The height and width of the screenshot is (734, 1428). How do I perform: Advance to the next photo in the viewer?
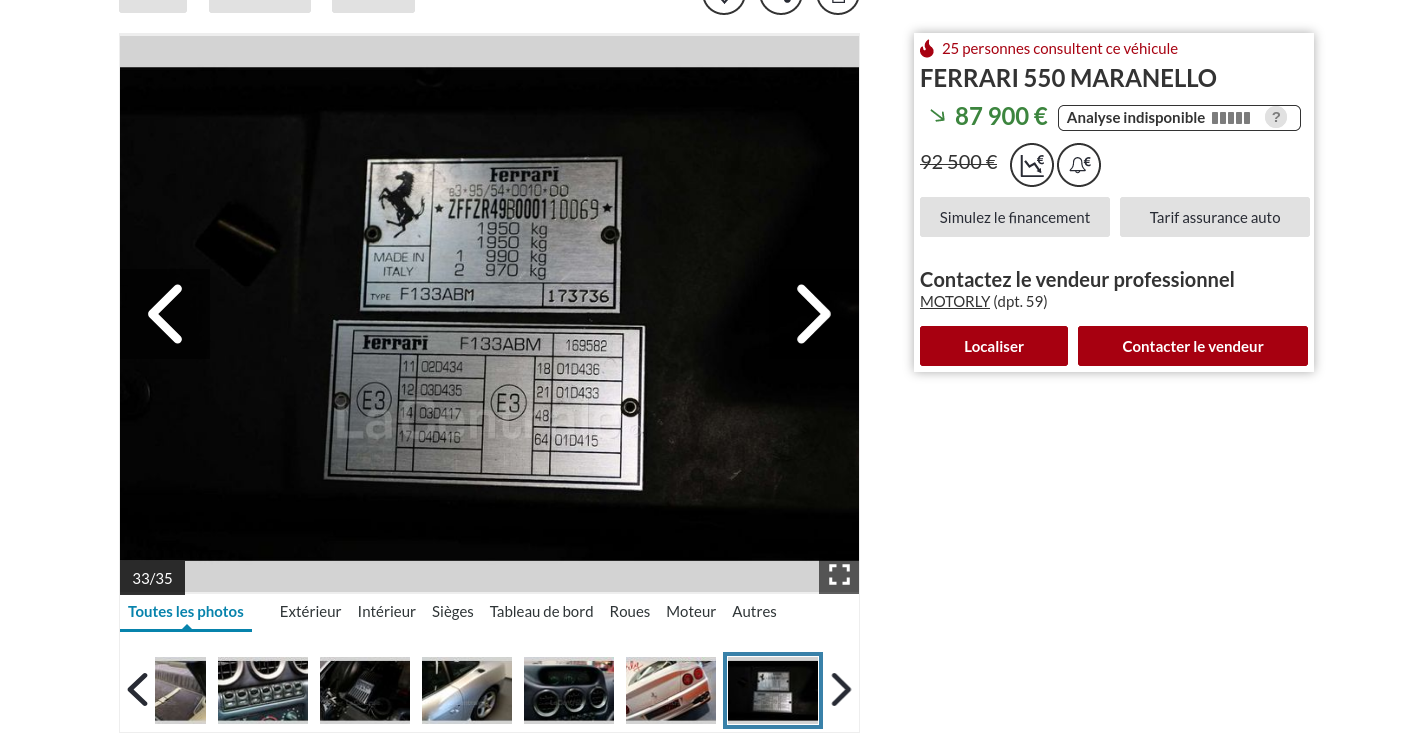[x=814, y=314]
